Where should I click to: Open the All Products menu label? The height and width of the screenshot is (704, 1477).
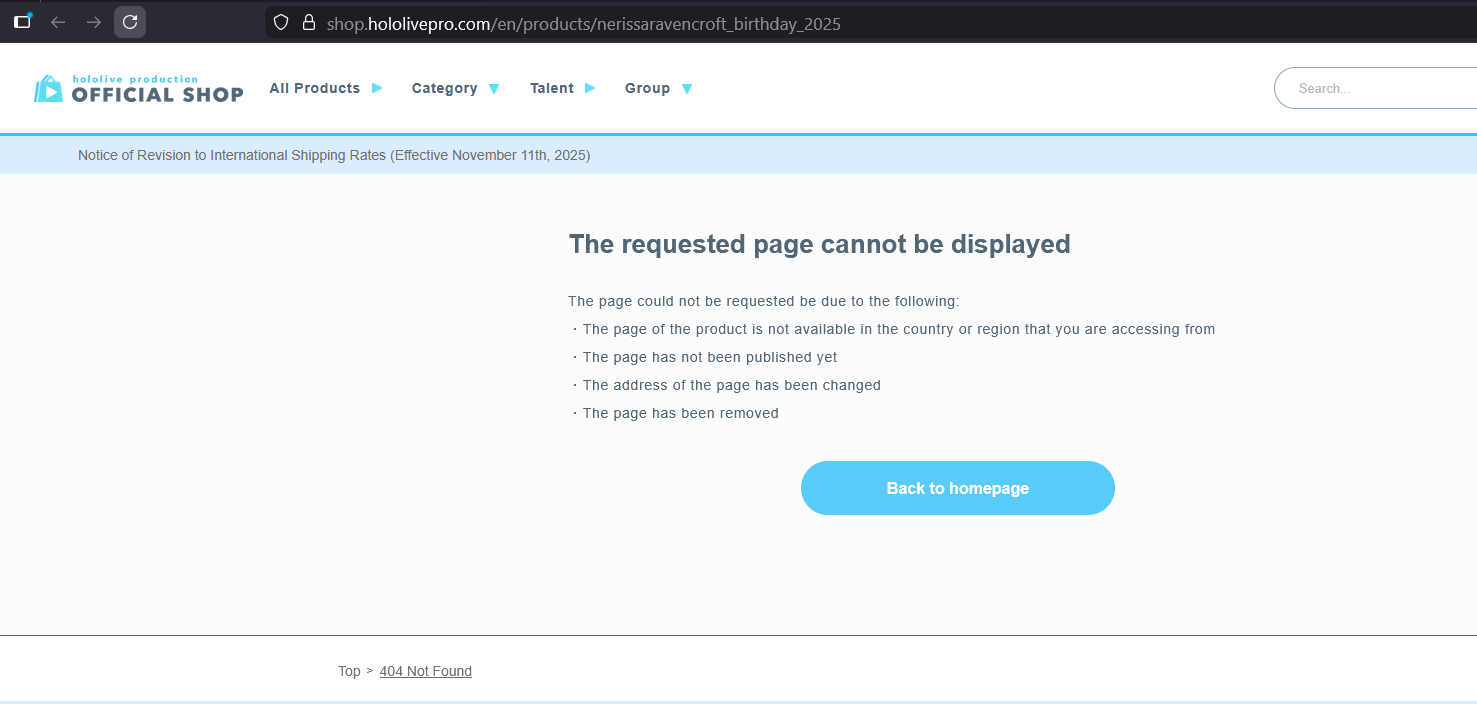[314, 88]
